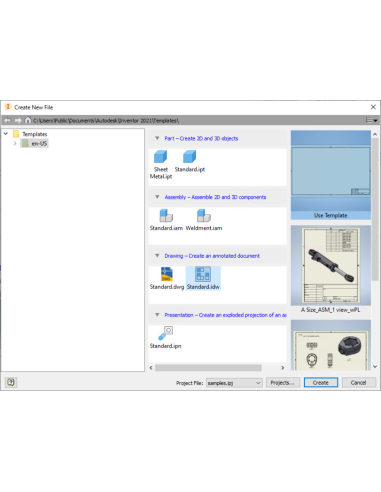The width and height of the screenshot is (381, 492).
Task: Select the Standard.idw drawing template
Action: (x=203, y=278)
